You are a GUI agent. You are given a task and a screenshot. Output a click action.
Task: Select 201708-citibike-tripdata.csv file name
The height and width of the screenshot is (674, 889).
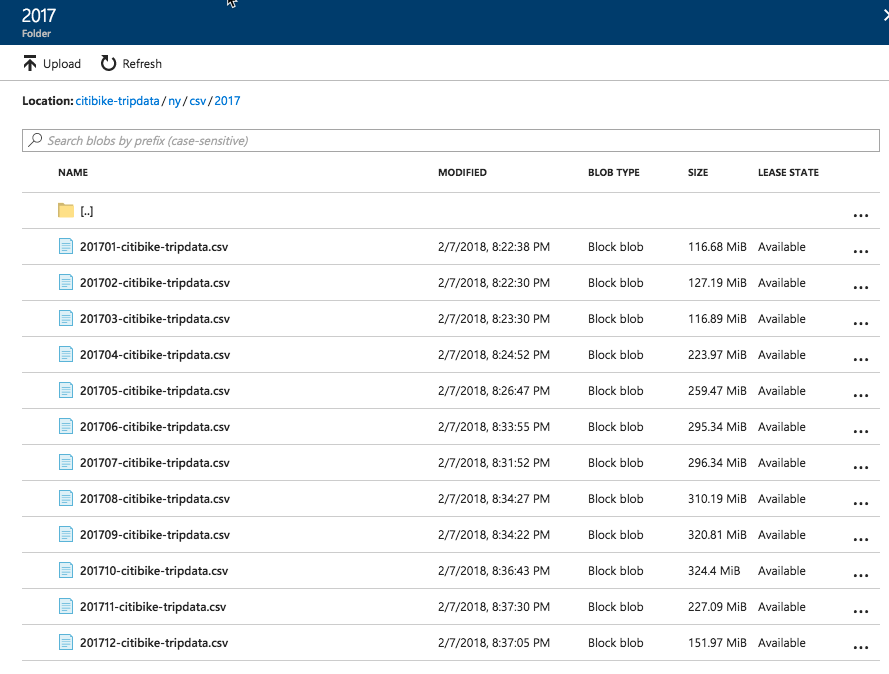click(155, 499)
